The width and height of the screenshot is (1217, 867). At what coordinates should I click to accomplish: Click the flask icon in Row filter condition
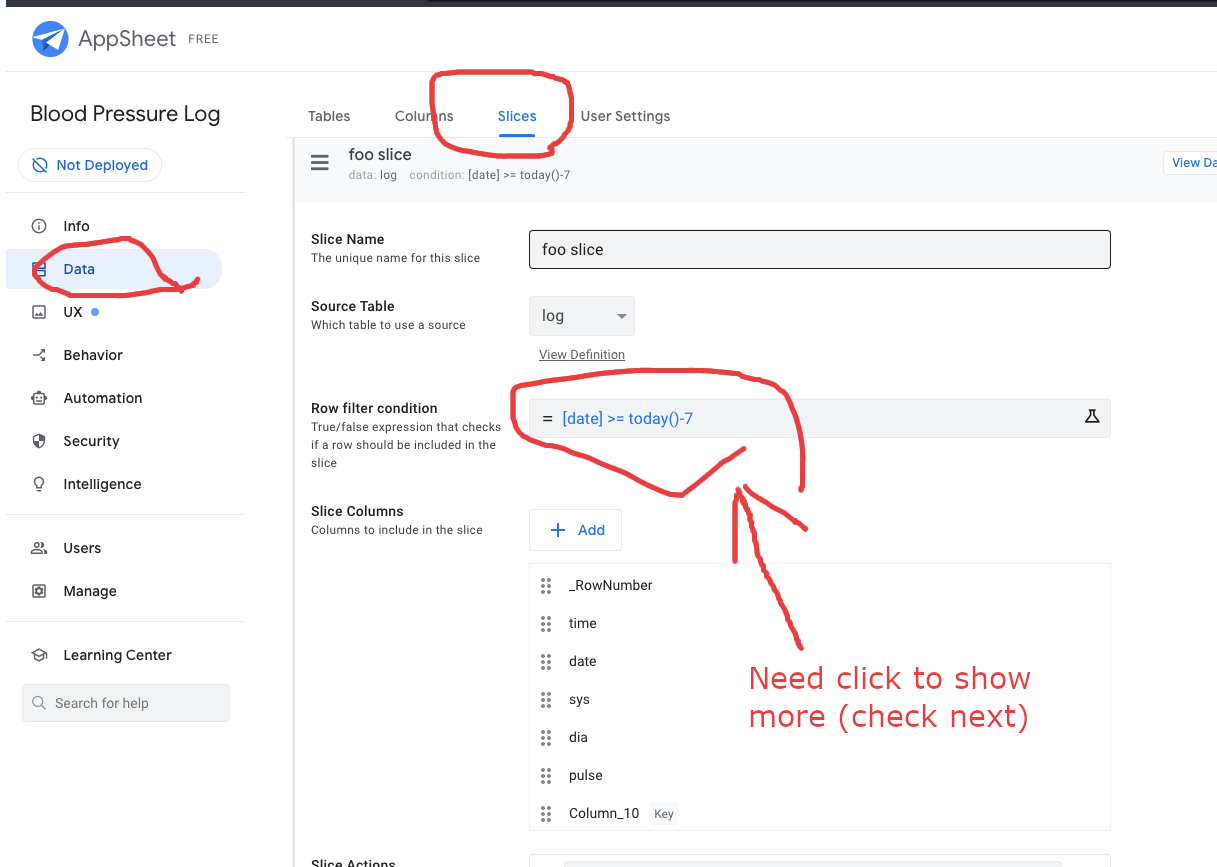point(1092,417)
